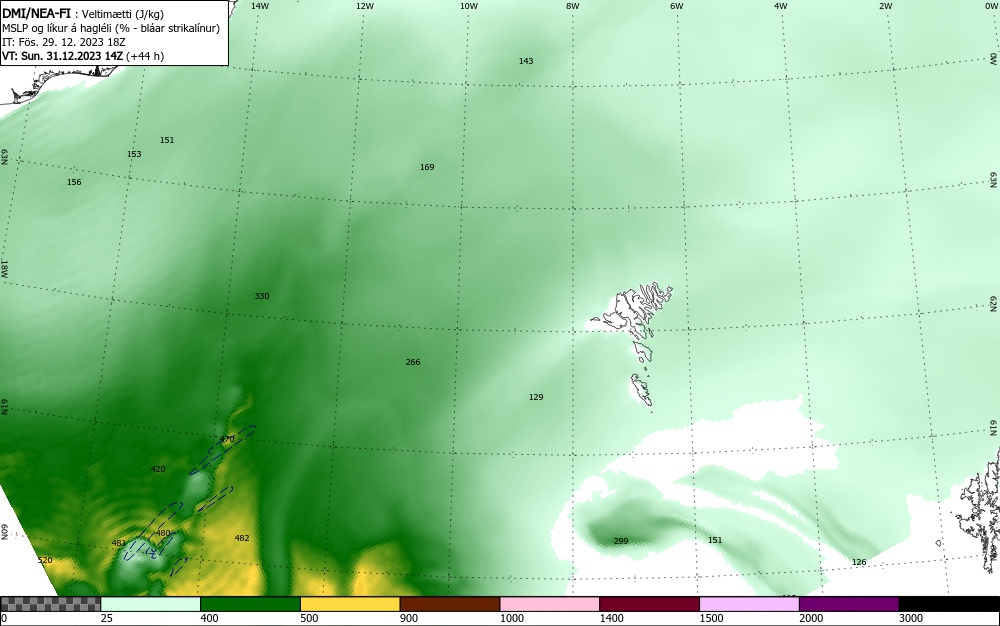Click the DMI/NEA-FI title text

pyautogui.click(x=36, y=14)
